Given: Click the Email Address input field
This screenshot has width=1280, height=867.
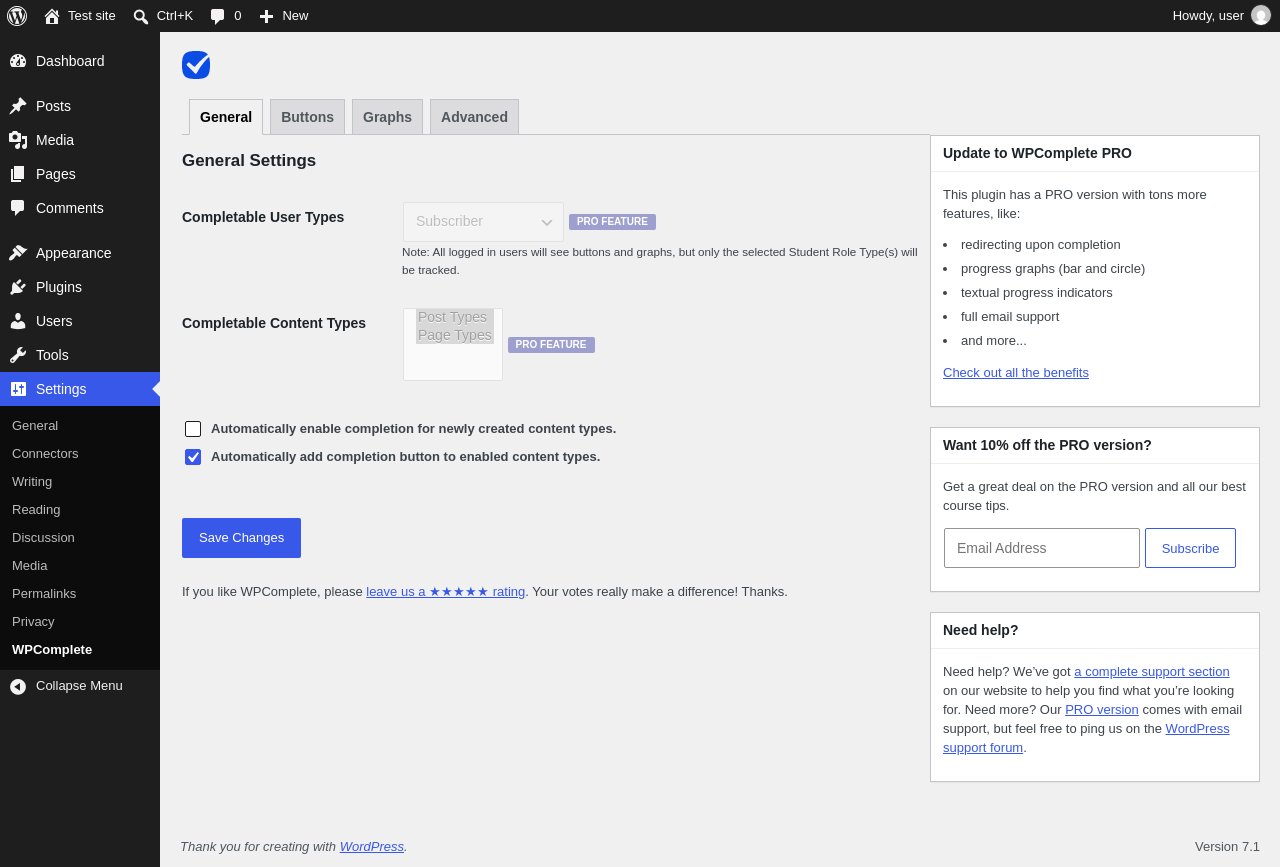Looking at the screenshot, I should click(x=1042, y=548).
